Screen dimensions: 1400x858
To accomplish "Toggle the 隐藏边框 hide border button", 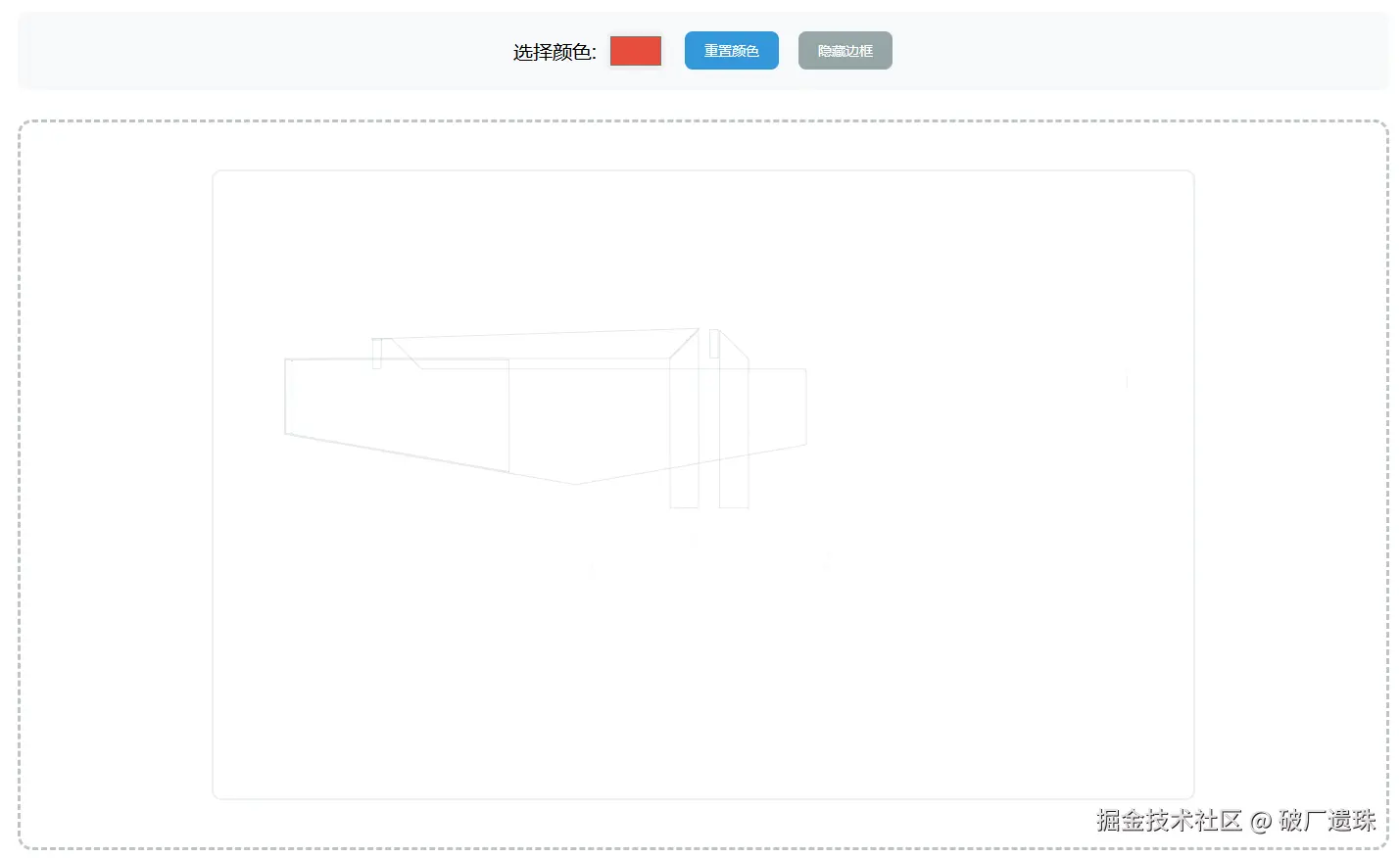I will pos(845,51).
